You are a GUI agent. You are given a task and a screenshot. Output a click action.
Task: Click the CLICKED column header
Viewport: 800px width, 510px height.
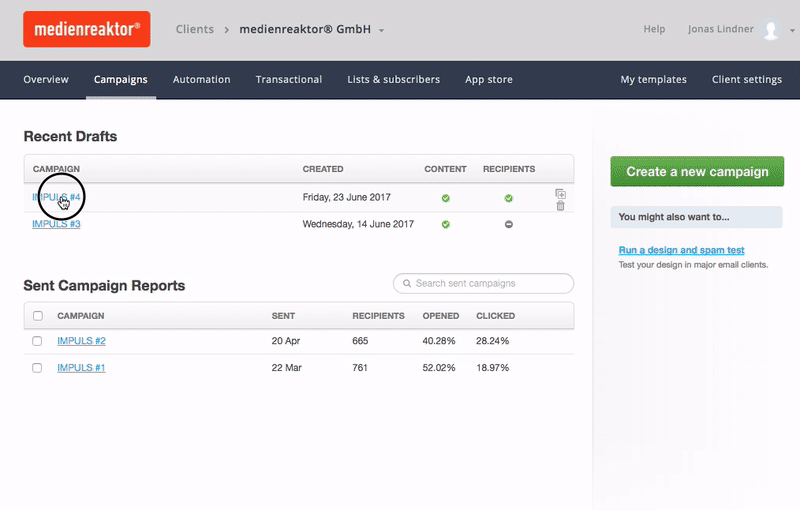click(495, 316)
